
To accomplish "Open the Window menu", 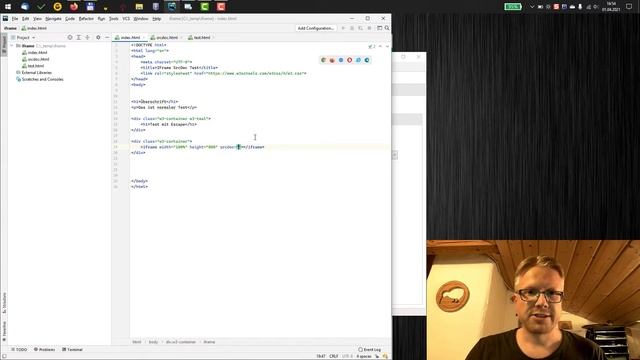I will coord(141,19).
